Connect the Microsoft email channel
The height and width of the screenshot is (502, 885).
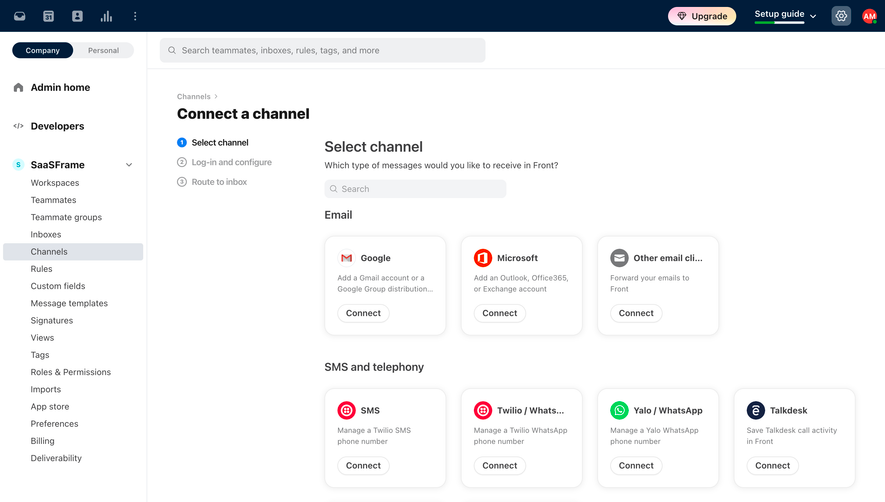[500, 313]
